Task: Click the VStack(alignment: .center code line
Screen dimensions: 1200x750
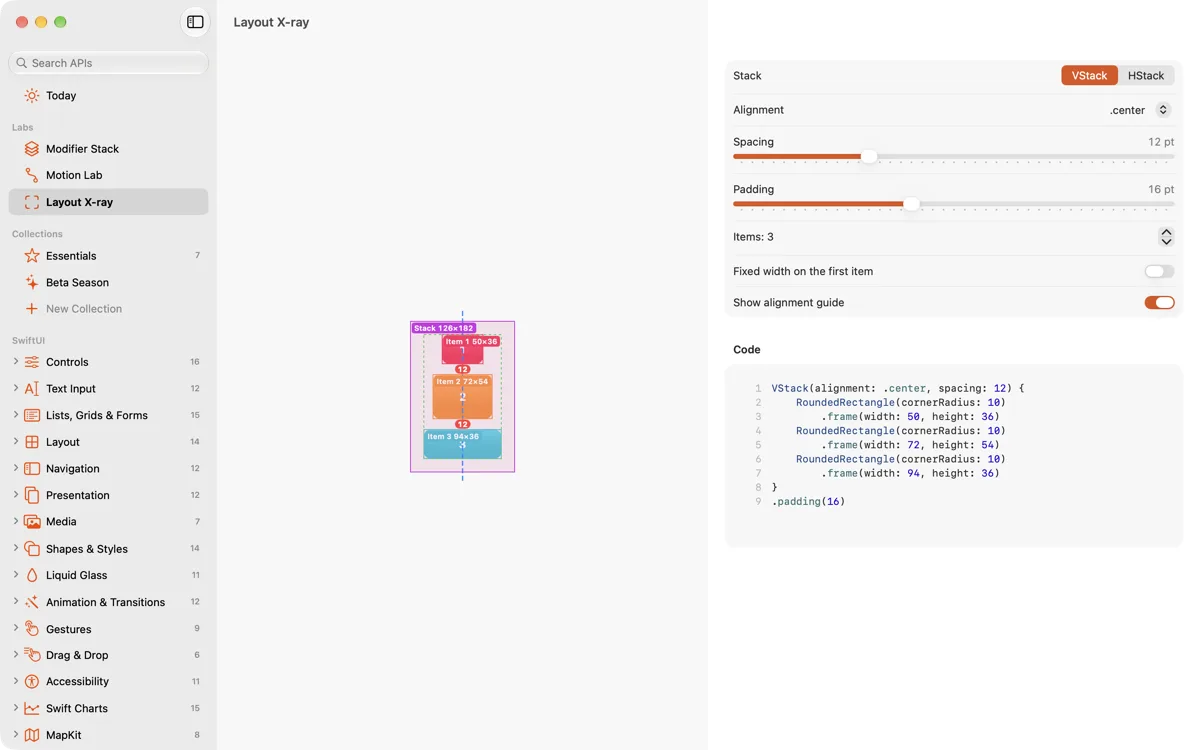Action: coord(898,388)
